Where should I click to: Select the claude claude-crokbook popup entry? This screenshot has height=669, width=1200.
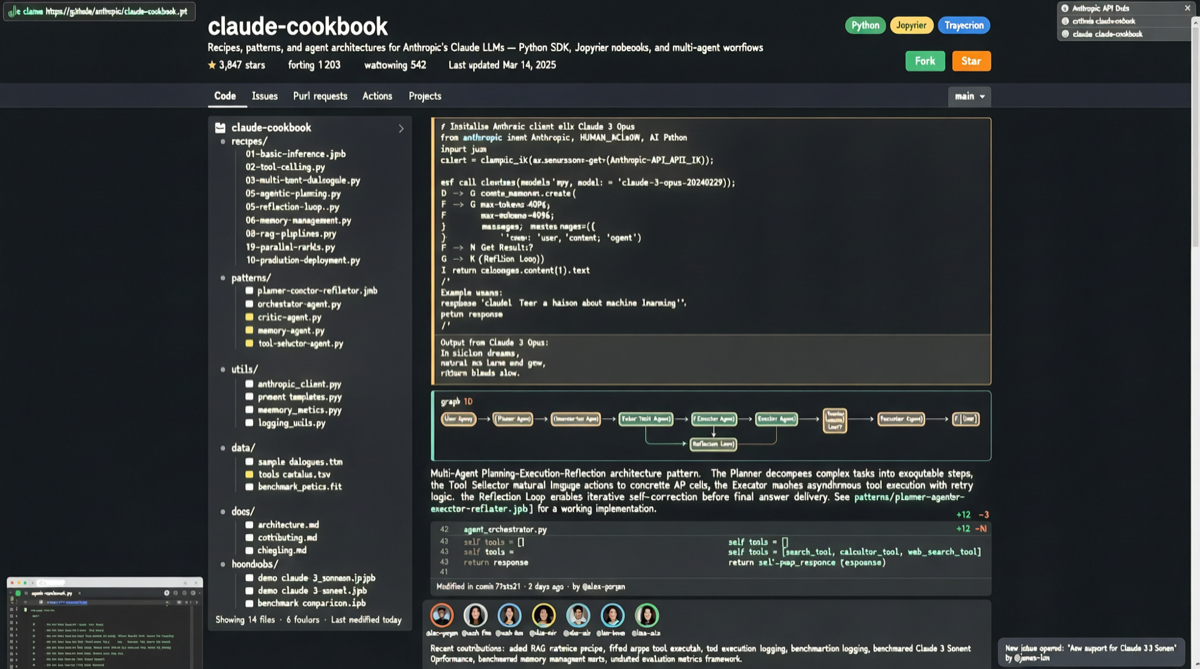pos(1124,34)
